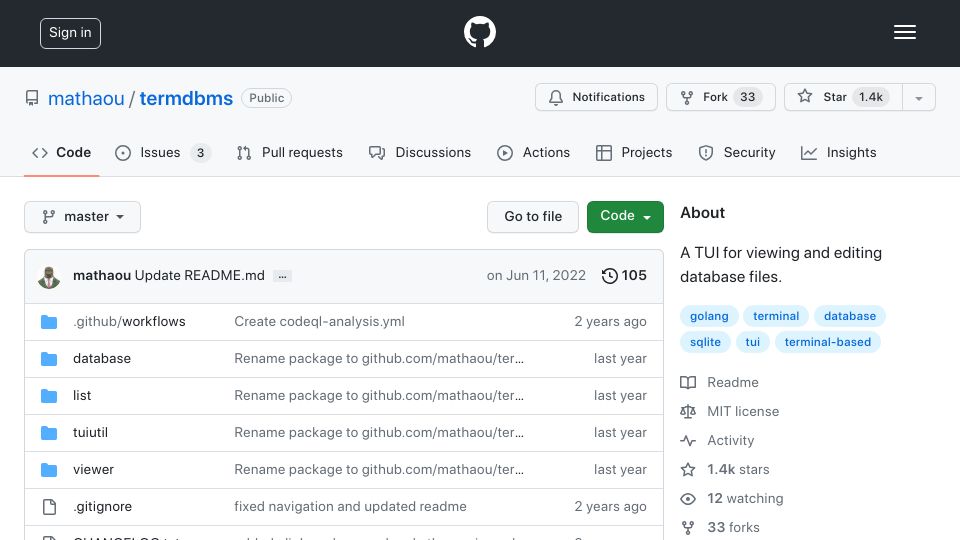Click the scale icon next to MIT license

tap(688, 411)
